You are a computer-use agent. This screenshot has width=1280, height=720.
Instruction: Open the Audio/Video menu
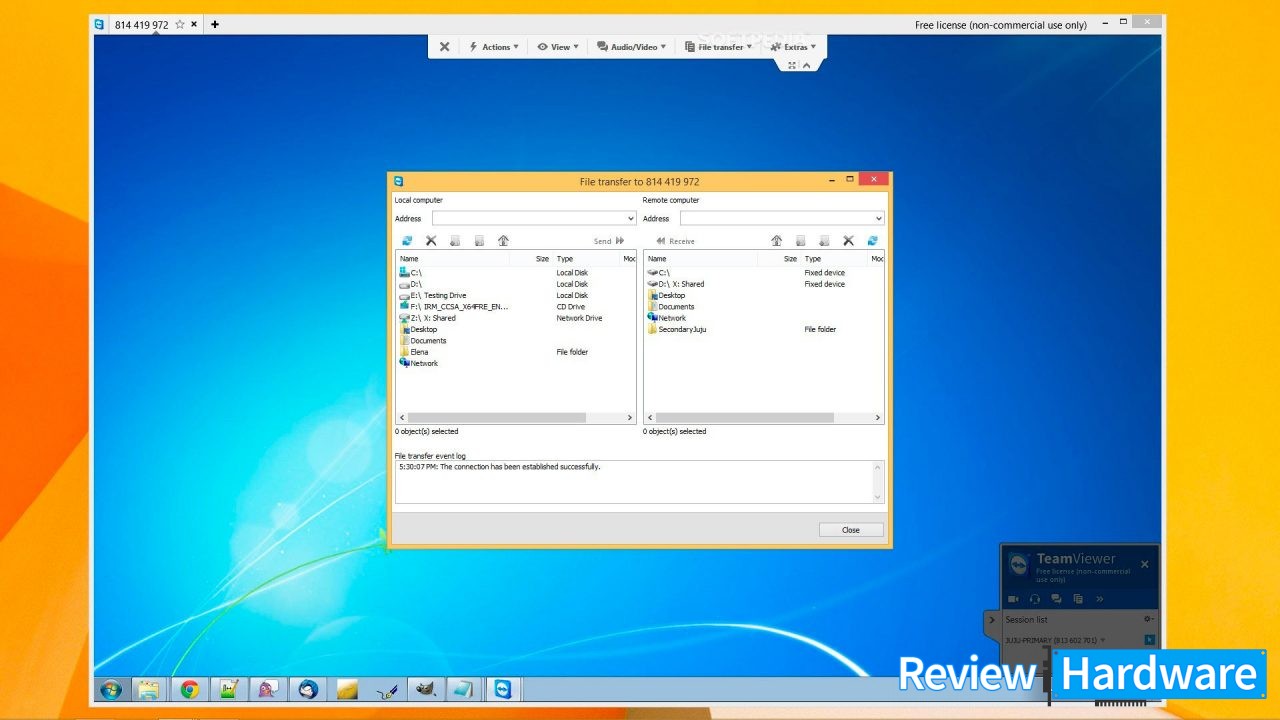click(x=631, y=47)
